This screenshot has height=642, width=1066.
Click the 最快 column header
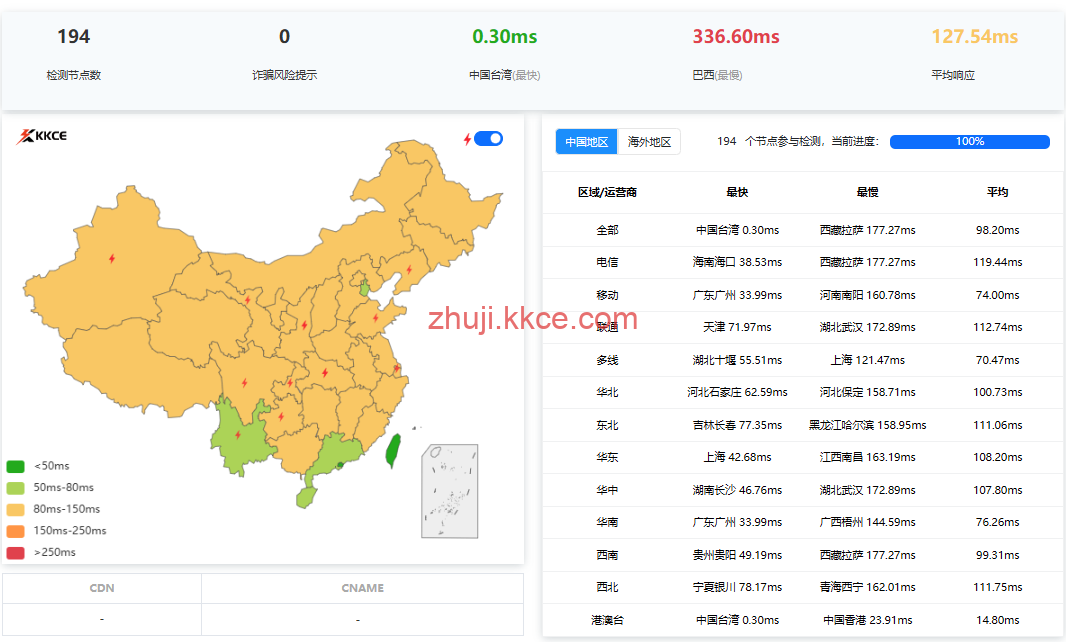point(737,192)
